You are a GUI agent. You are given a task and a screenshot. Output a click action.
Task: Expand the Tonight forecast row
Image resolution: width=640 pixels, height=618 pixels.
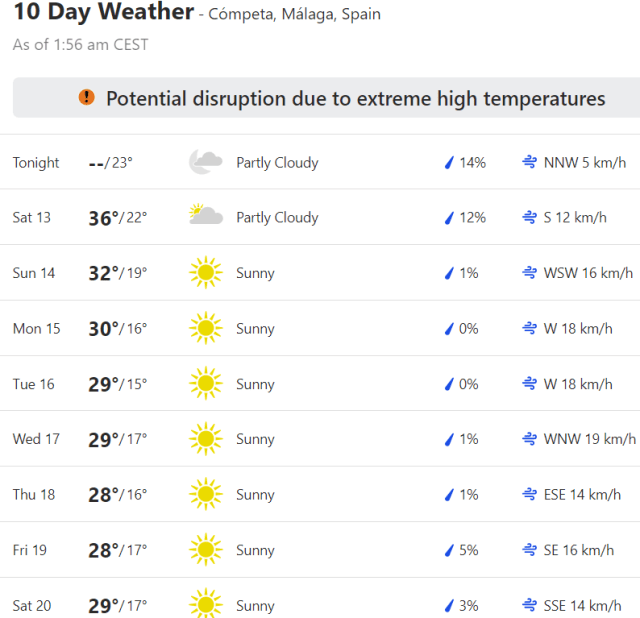click(x=320, y=162)
